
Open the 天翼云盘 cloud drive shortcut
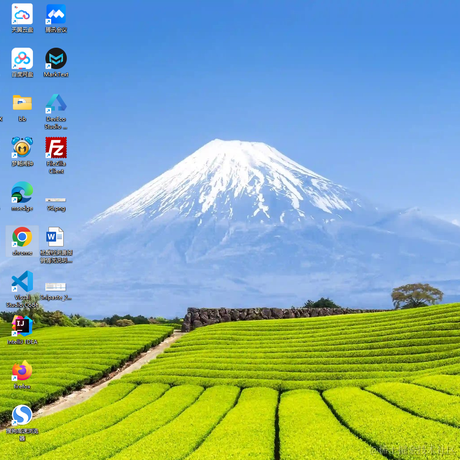pos(22,18)
